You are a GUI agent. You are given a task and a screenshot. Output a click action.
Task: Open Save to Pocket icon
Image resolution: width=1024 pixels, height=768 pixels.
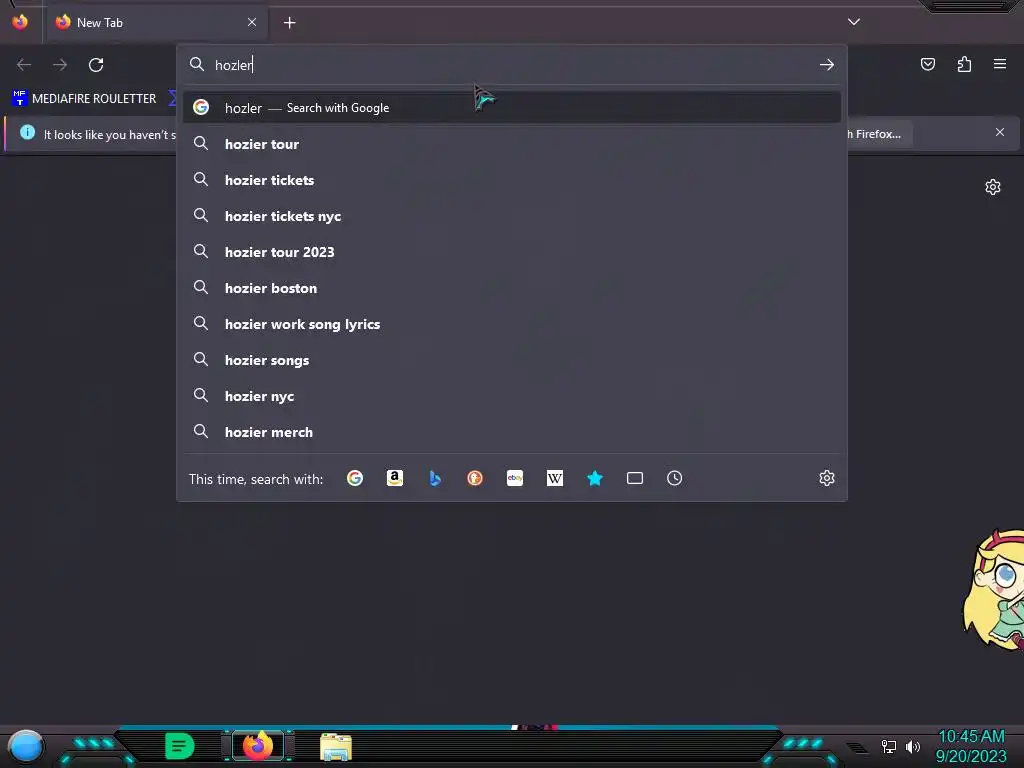pyautogui.click(x=927, y=64)
